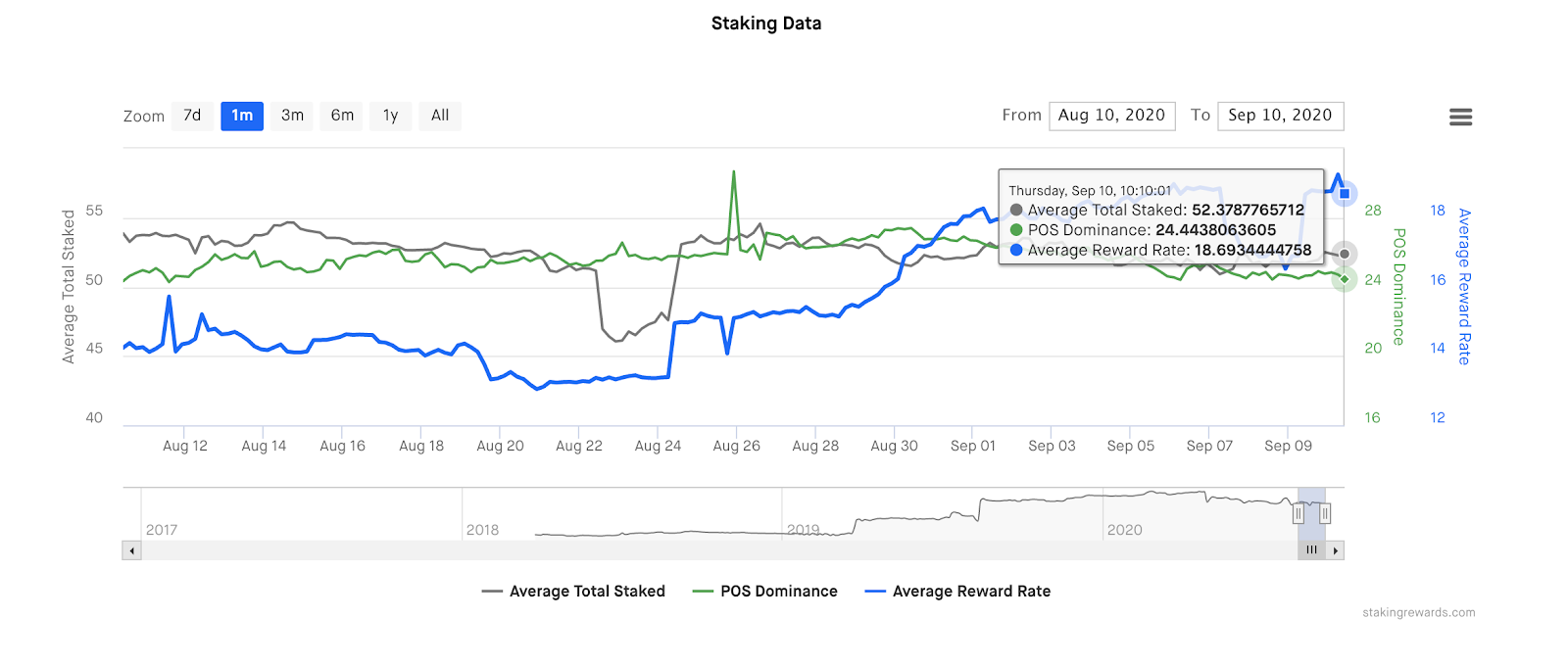Click the navigator's right range handle

[1325, 513]
